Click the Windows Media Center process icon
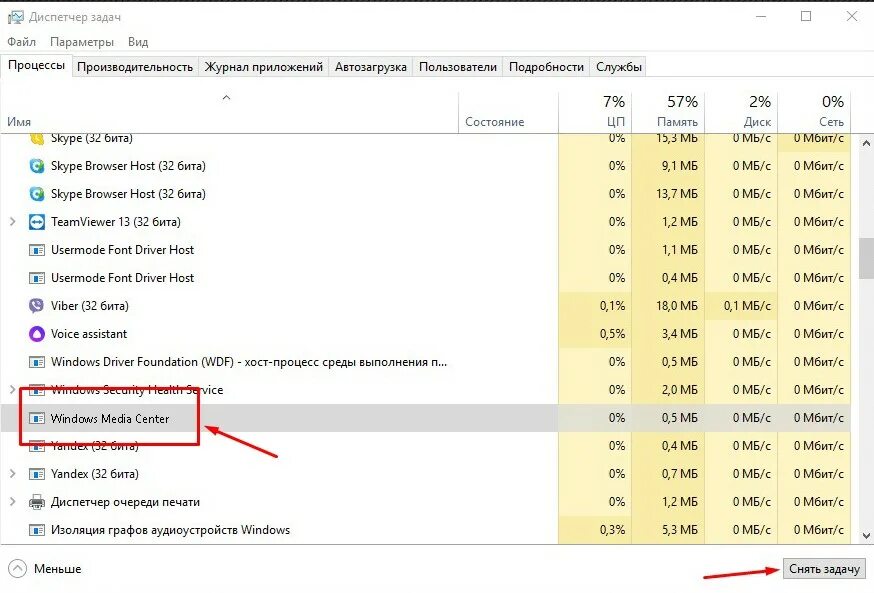874x593 pixels. [x=37, y=418]
